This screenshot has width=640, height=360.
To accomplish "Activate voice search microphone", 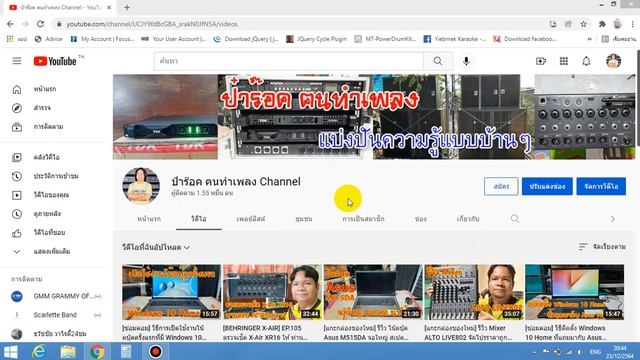I will point(466,61).
